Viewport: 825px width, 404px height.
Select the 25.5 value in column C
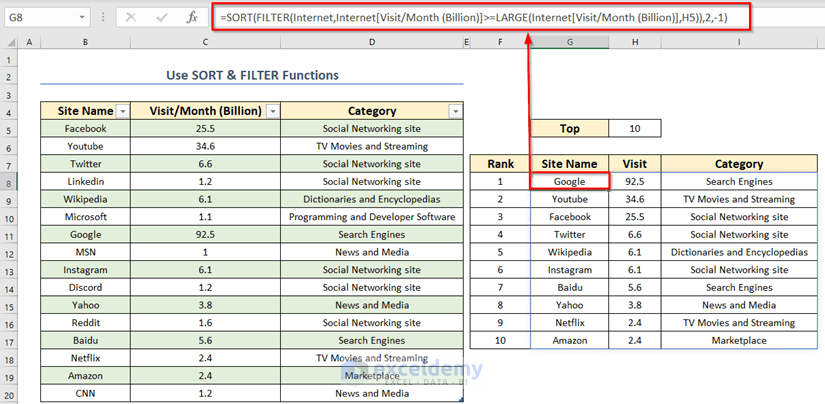205,129
